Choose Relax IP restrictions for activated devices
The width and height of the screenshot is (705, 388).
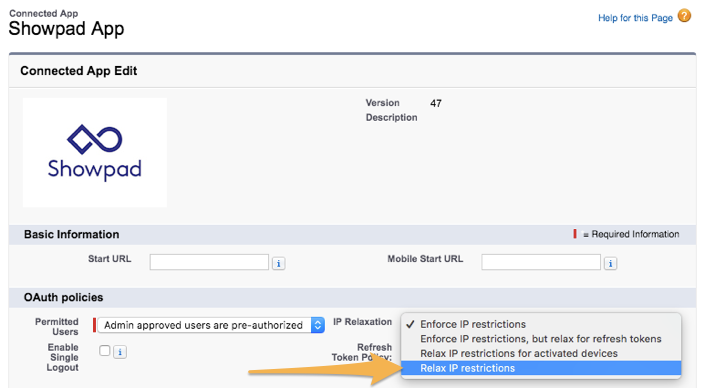tap(541, 353)
